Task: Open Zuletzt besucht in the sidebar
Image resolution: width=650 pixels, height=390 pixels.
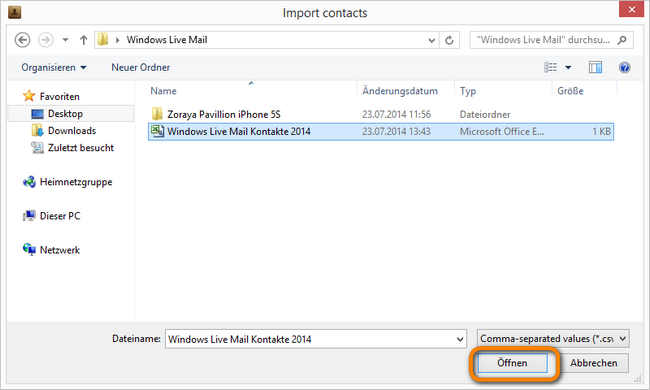Action: tap(80, 148)
